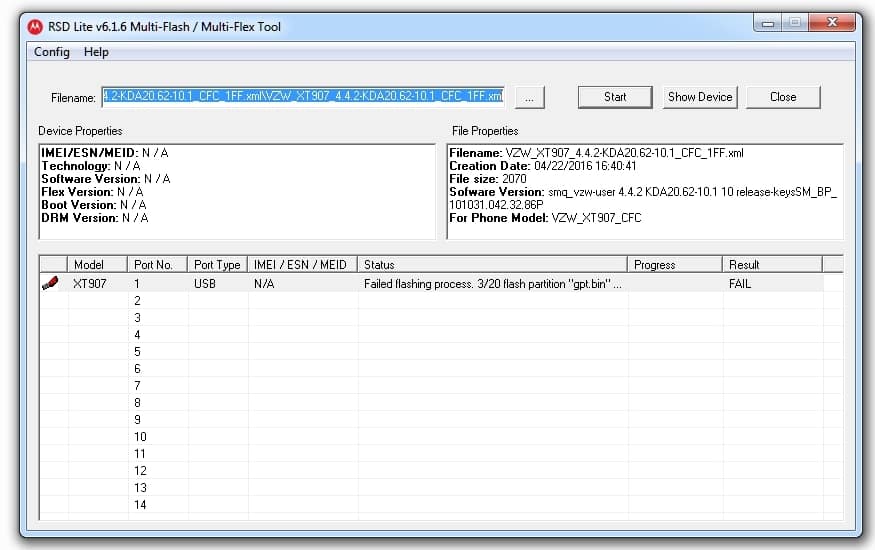Click the Progress column header
The width and height of the screenshot is (875, 550).
675,264
